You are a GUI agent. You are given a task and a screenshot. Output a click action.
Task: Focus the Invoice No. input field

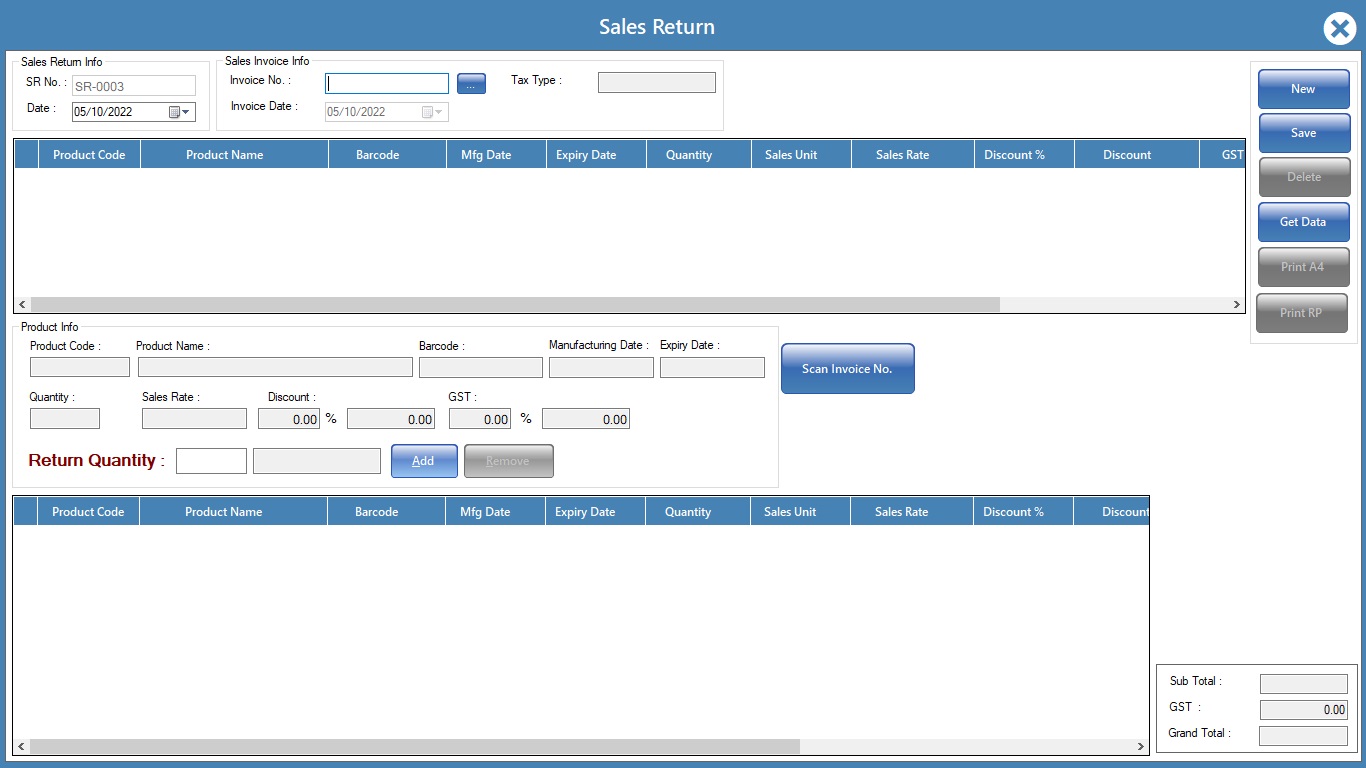click(387, 84)
